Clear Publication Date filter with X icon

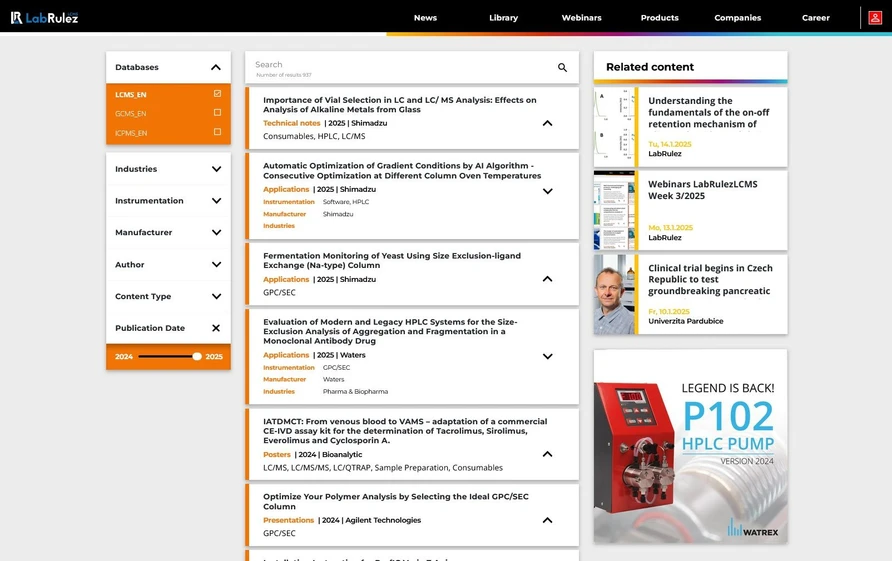coord(216,328)
